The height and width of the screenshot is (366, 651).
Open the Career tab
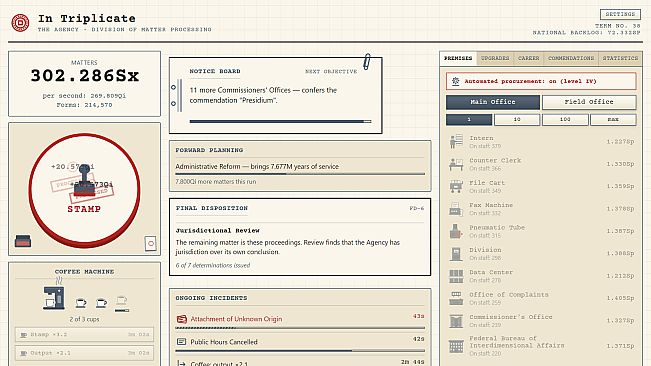pyautogui.click(x=529, y=58)
